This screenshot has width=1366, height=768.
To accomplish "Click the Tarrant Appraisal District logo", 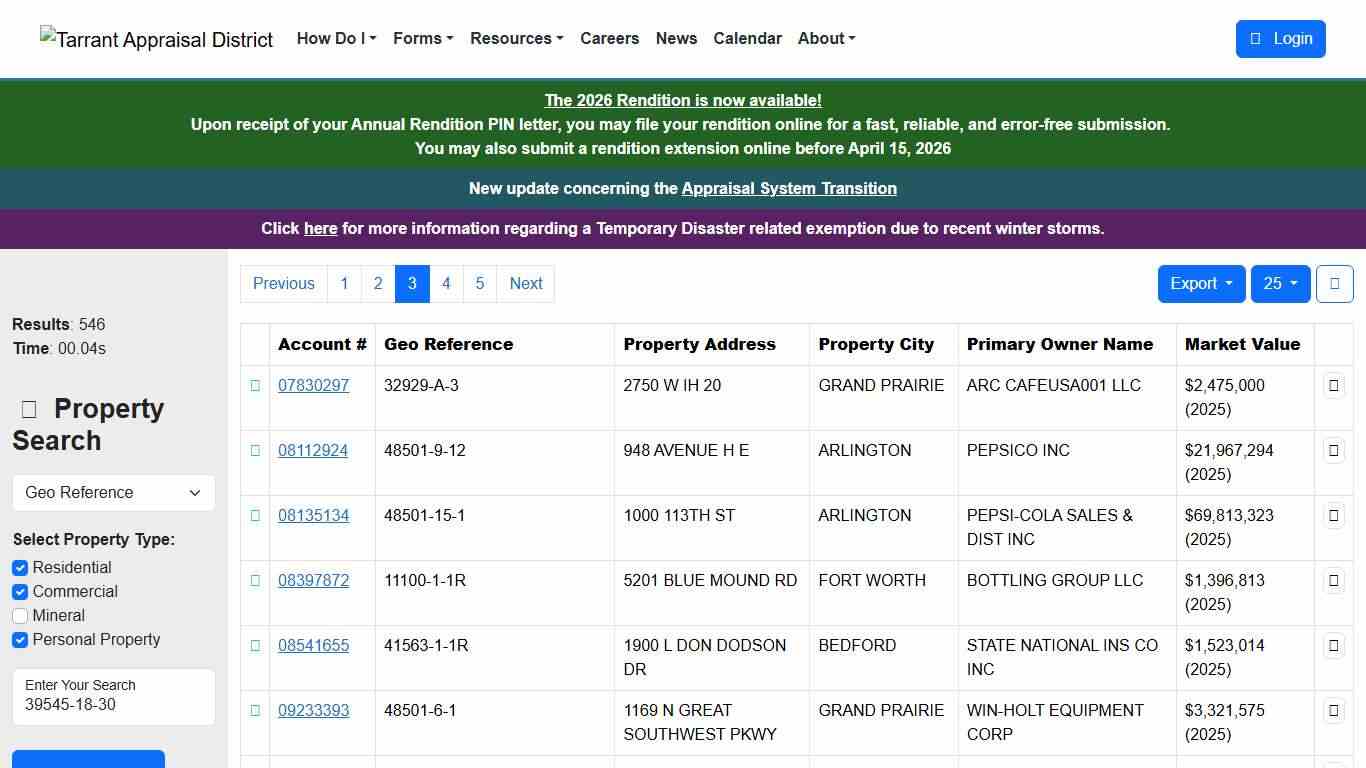I will [x=156, y=38].
